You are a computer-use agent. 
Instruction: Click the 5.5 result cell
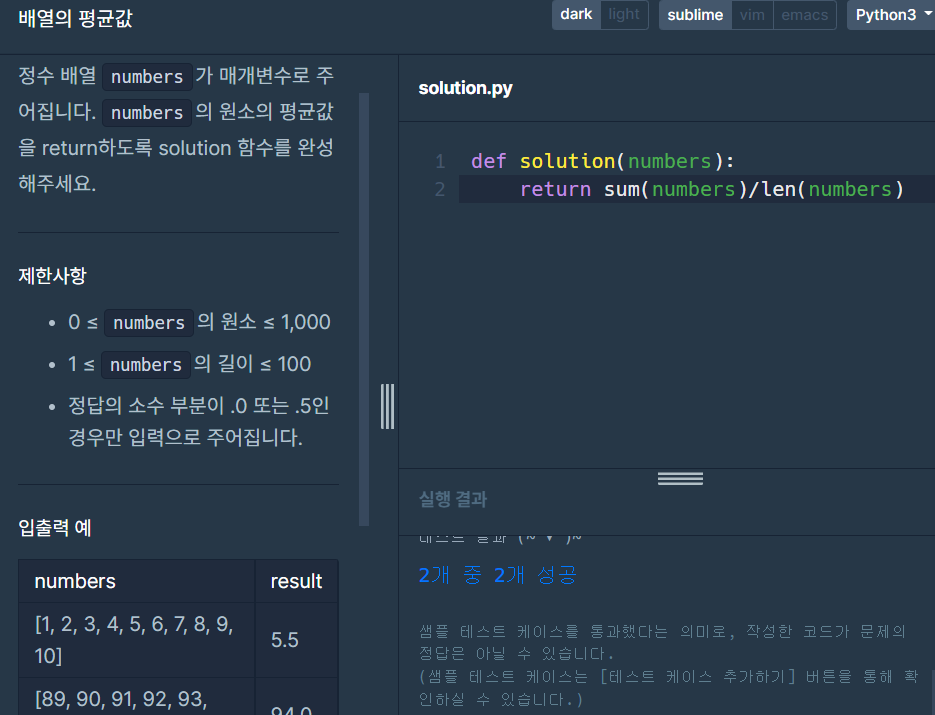click(296, 640)
